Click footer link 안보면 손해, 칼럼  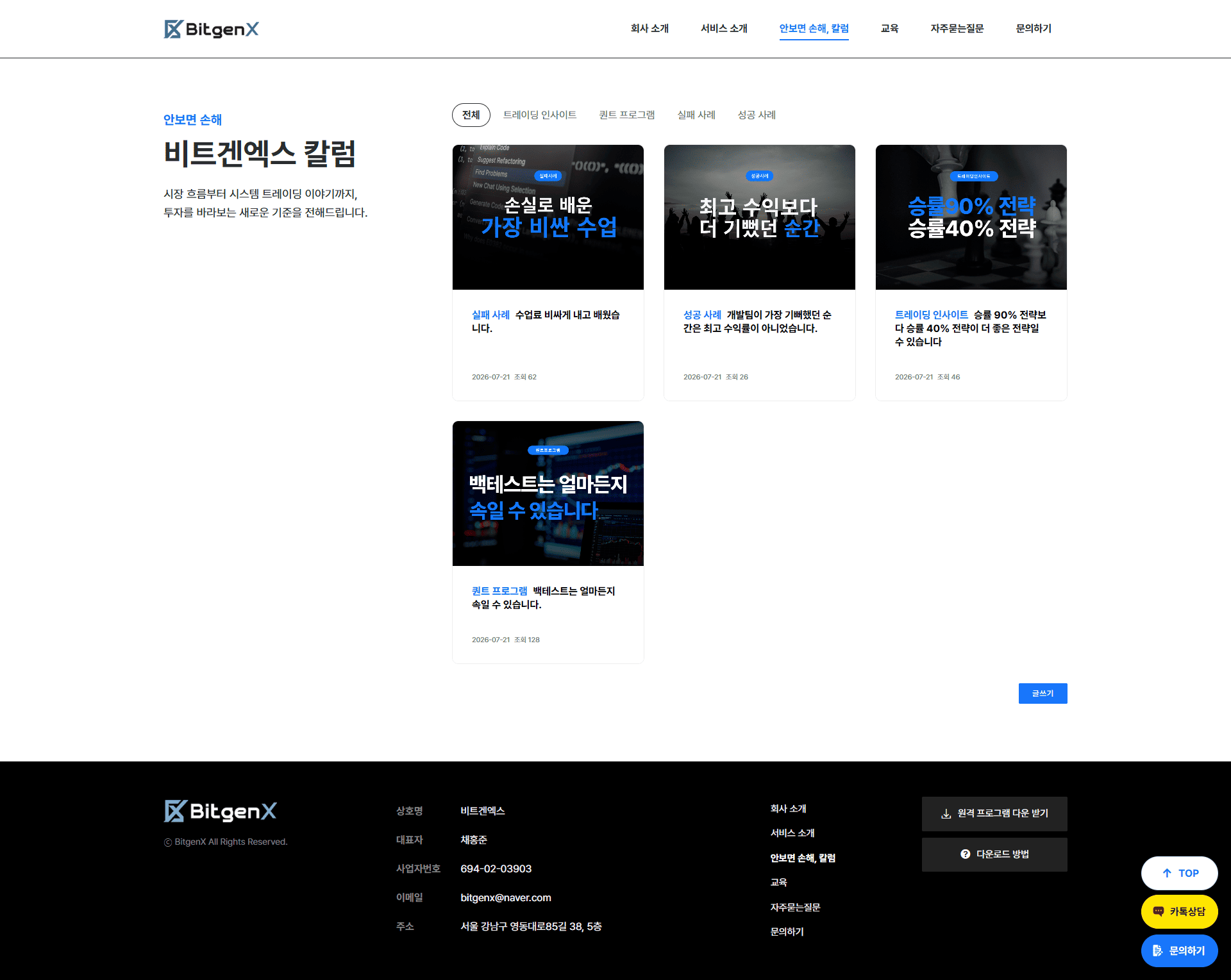point(803,858)
